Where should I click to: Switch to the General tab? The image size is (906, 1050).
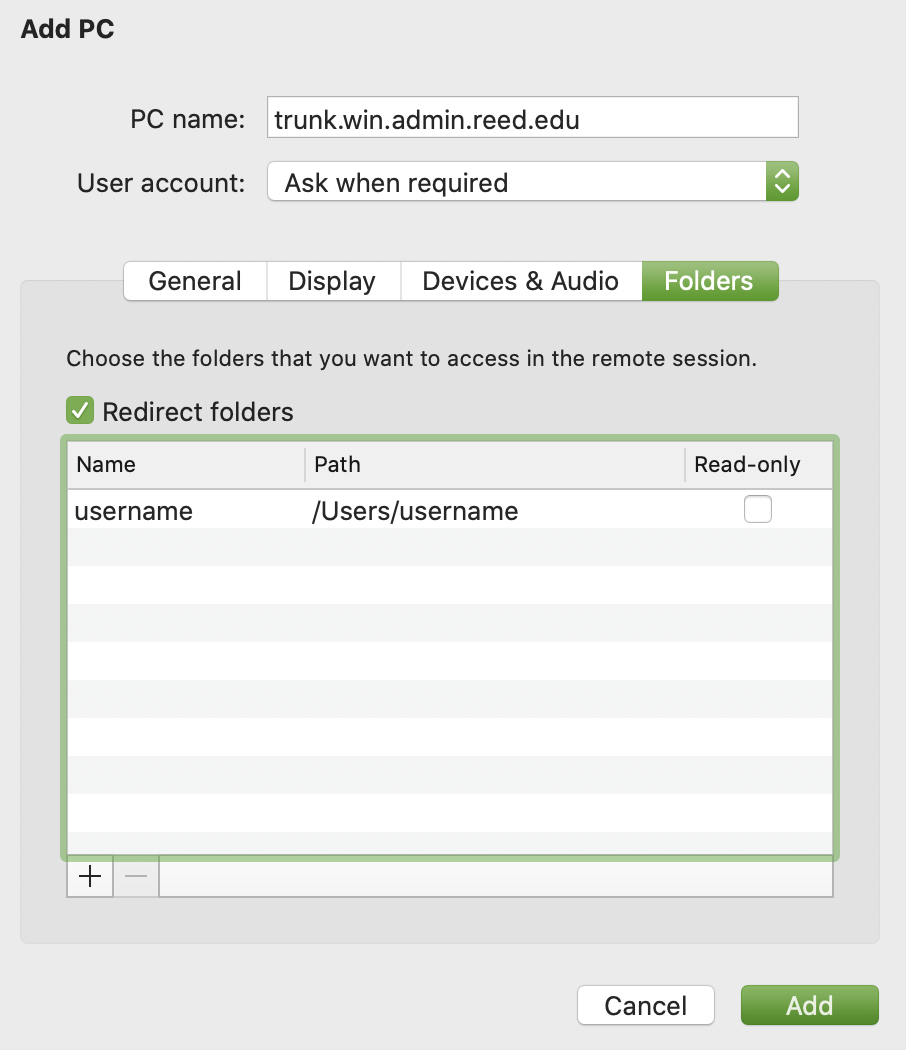click(195, 281)
